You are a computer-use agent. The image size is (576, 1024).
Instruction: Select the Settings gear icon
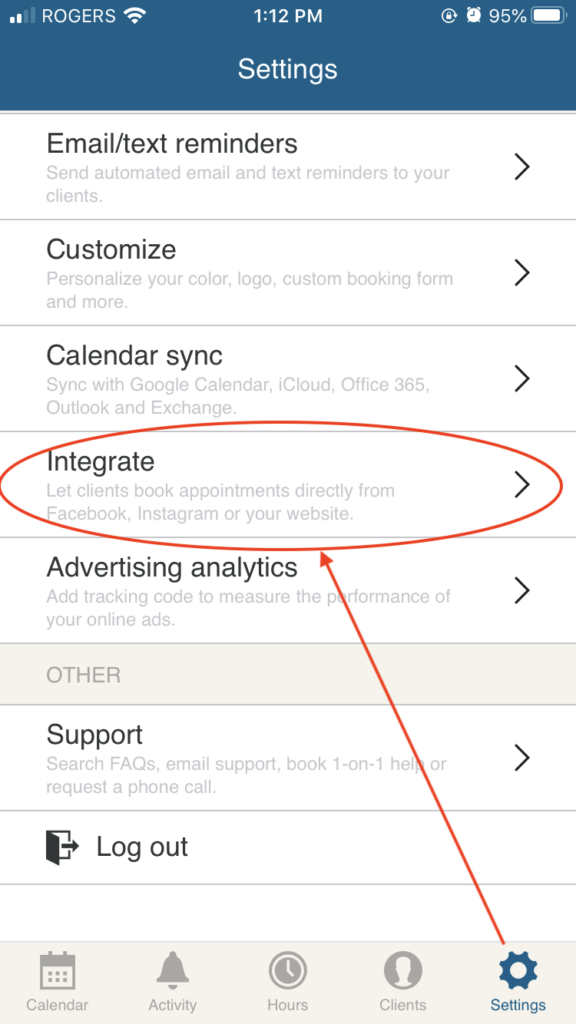[x=518, y=970]
